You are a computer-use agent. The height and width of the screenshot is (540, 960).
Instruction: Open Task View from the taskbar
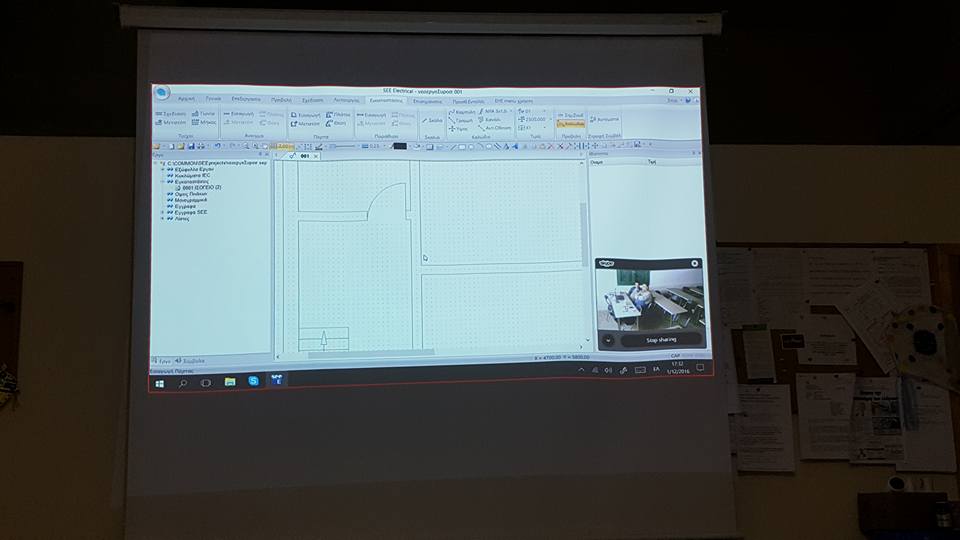pos(206,382)
